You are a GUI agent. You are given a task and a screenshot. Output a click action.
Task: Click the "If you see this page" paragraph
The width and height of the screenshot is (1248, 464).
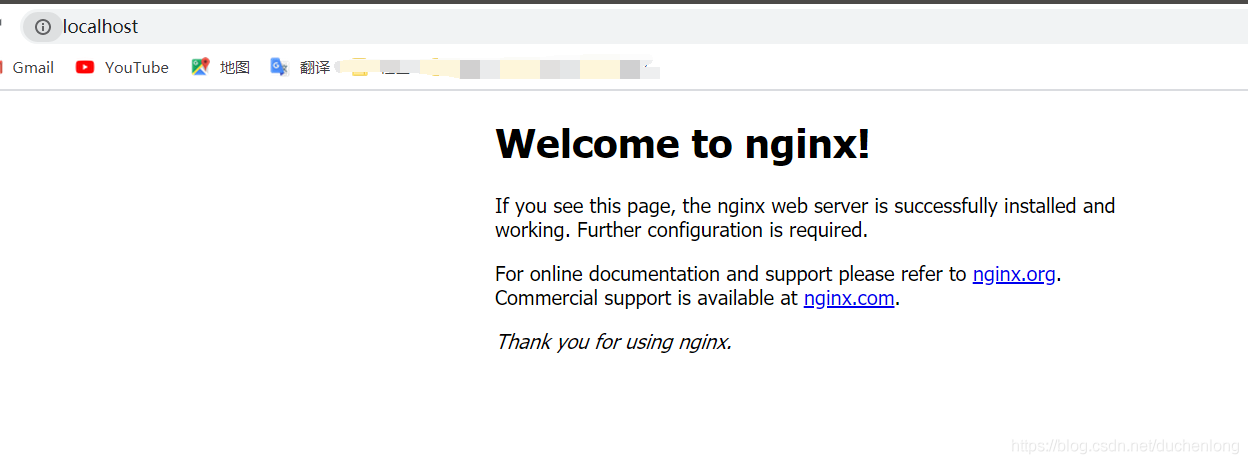805,218
